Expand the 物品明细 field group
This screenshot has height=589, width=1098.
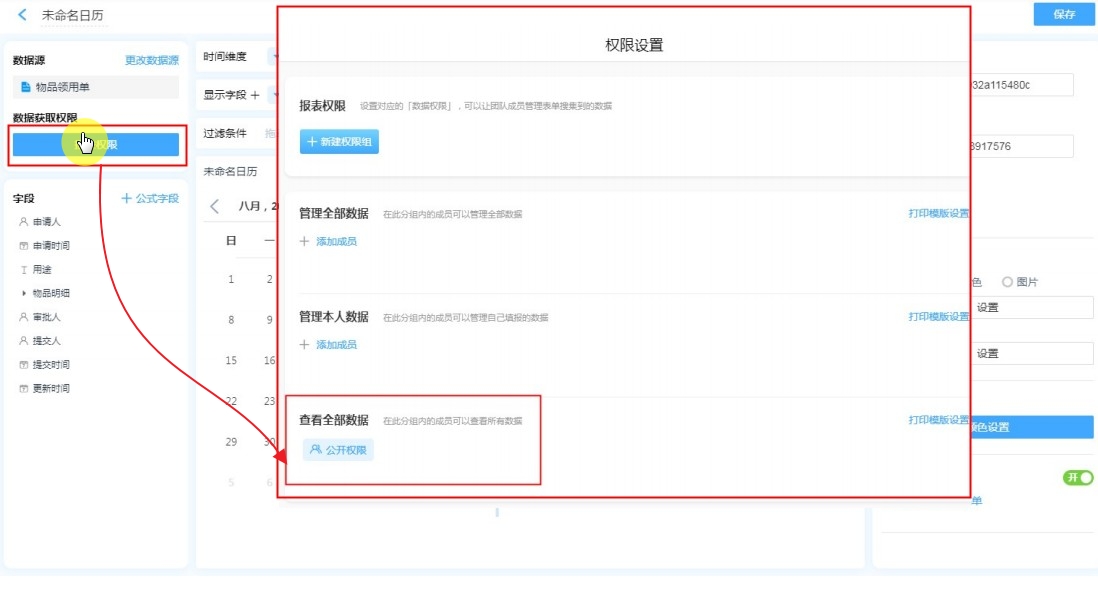[x=24, y=294]
